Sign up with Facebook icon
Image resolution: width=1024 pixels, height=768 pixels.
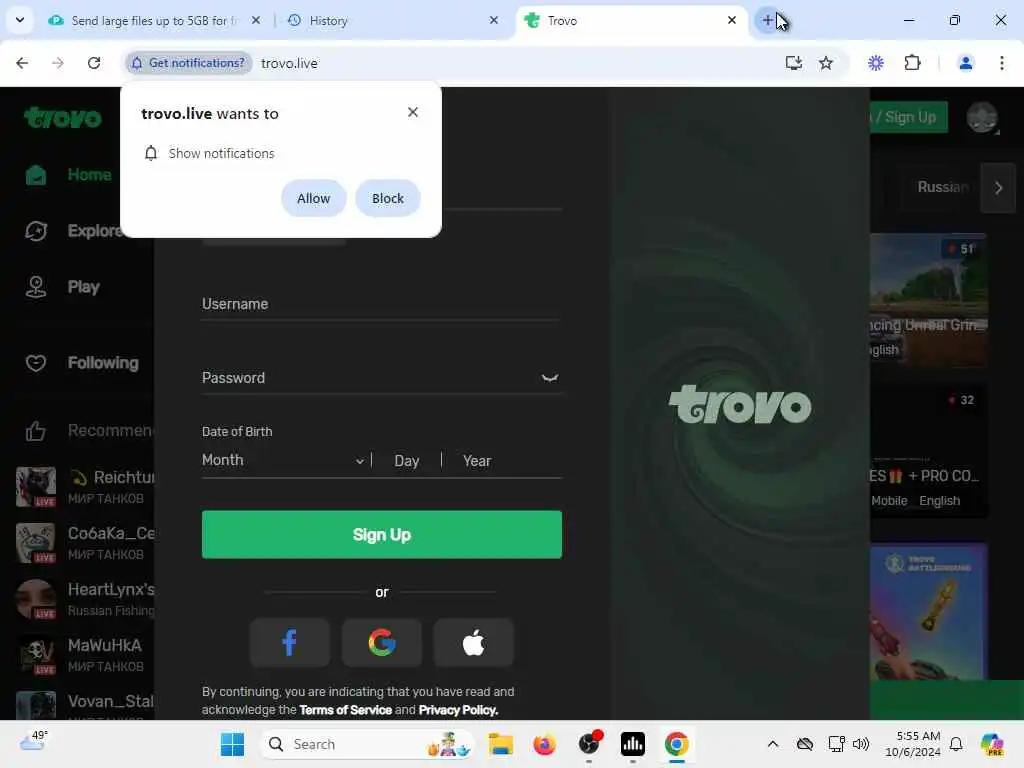(x=289, y=643)
